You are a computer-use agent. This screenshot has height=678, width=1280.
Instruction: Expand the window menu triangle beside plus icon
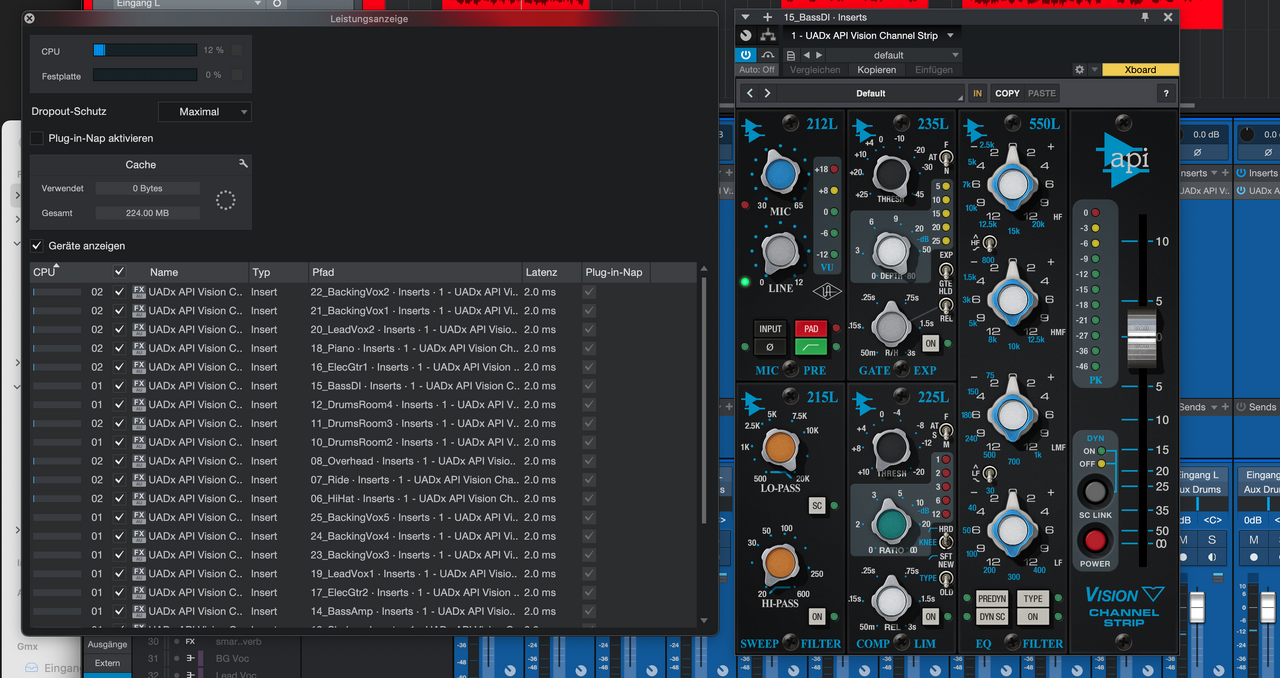tap(746, 17)
